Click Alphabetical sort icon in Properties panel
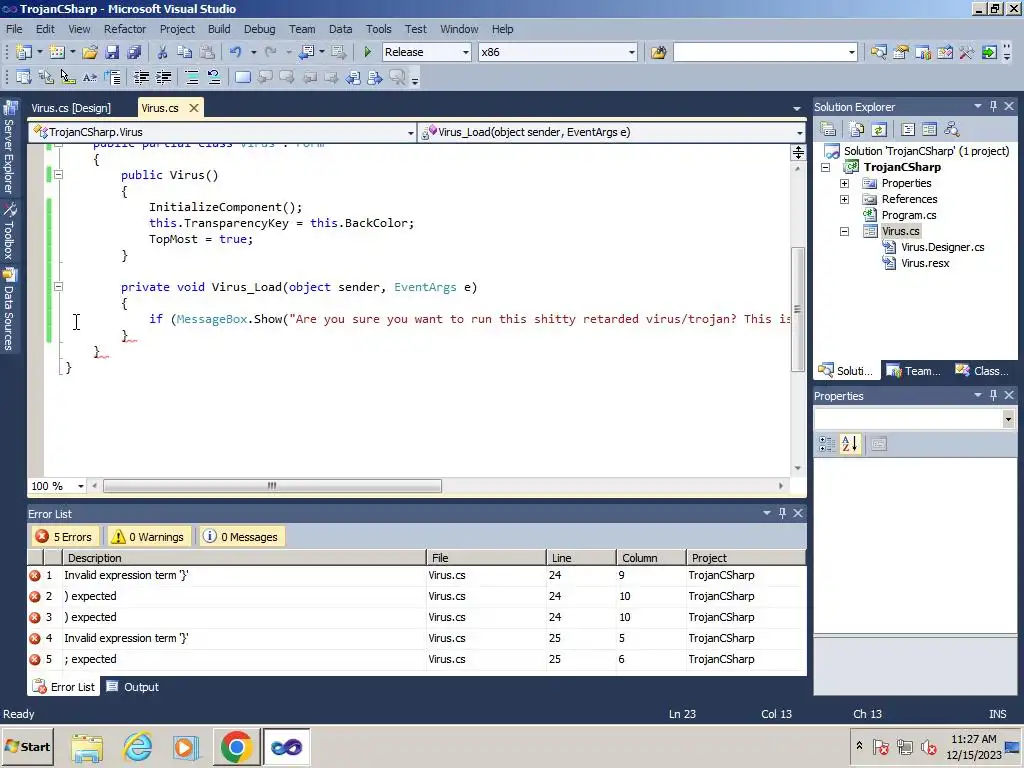The width and height of the screenshot is (1024, 768). pos(850,444)
